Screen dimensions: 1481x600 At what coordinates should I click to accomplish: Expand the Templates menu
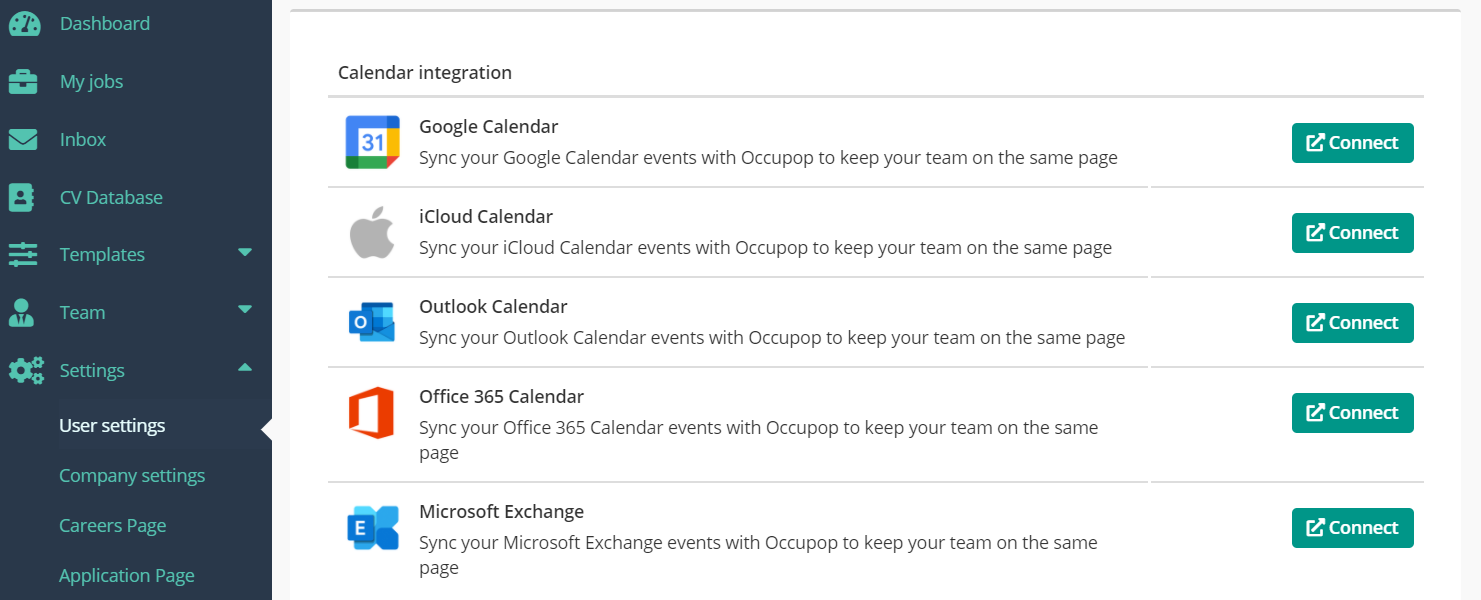click(x=244, y=253)
